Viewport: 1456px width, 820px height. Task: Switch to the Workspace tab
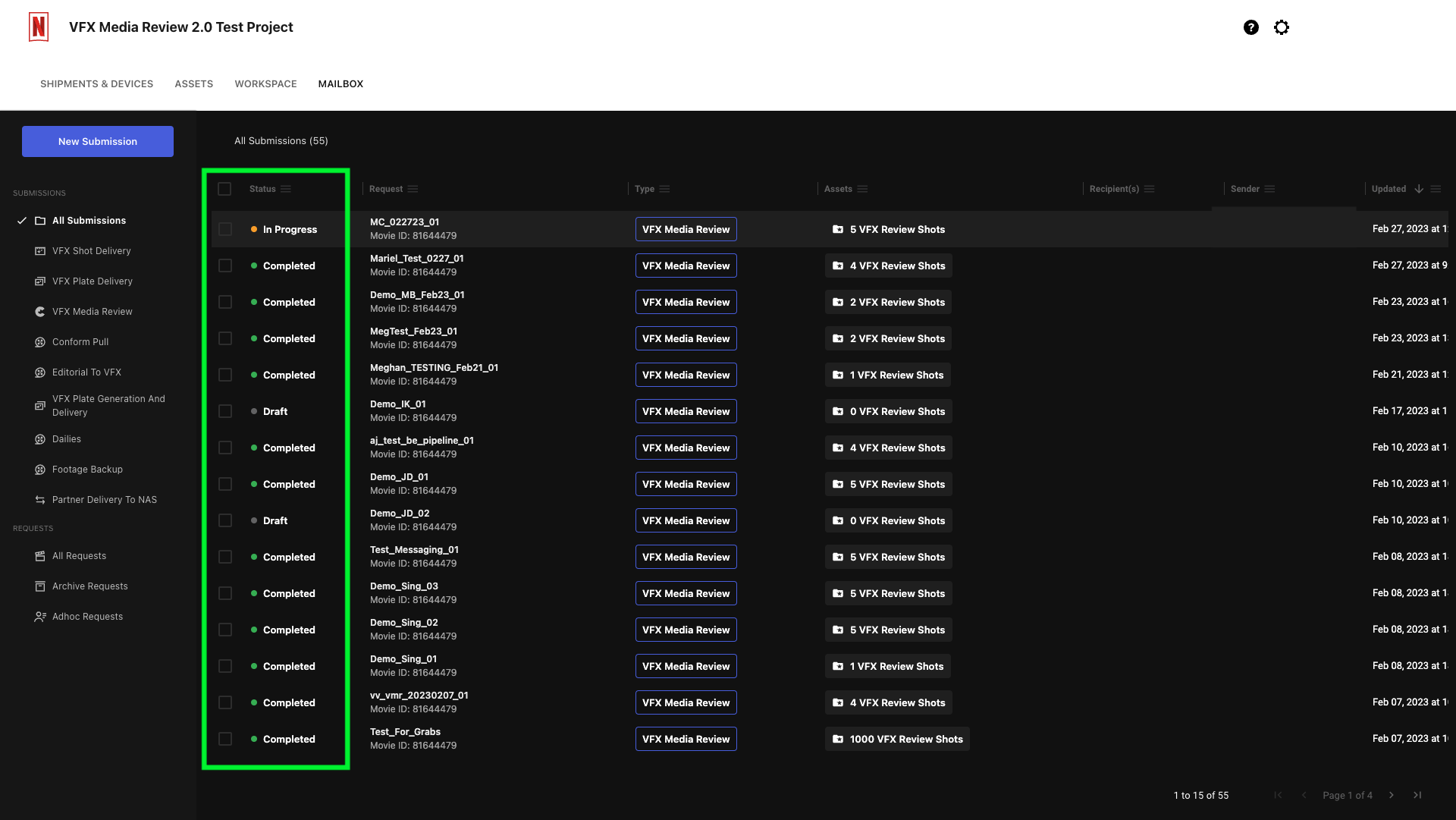pyautogui.click(x=265, y=84)
